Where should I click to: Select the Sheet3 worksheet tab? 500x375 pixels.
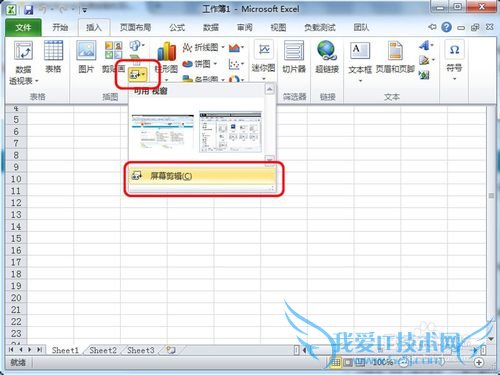tap(141, 350)
